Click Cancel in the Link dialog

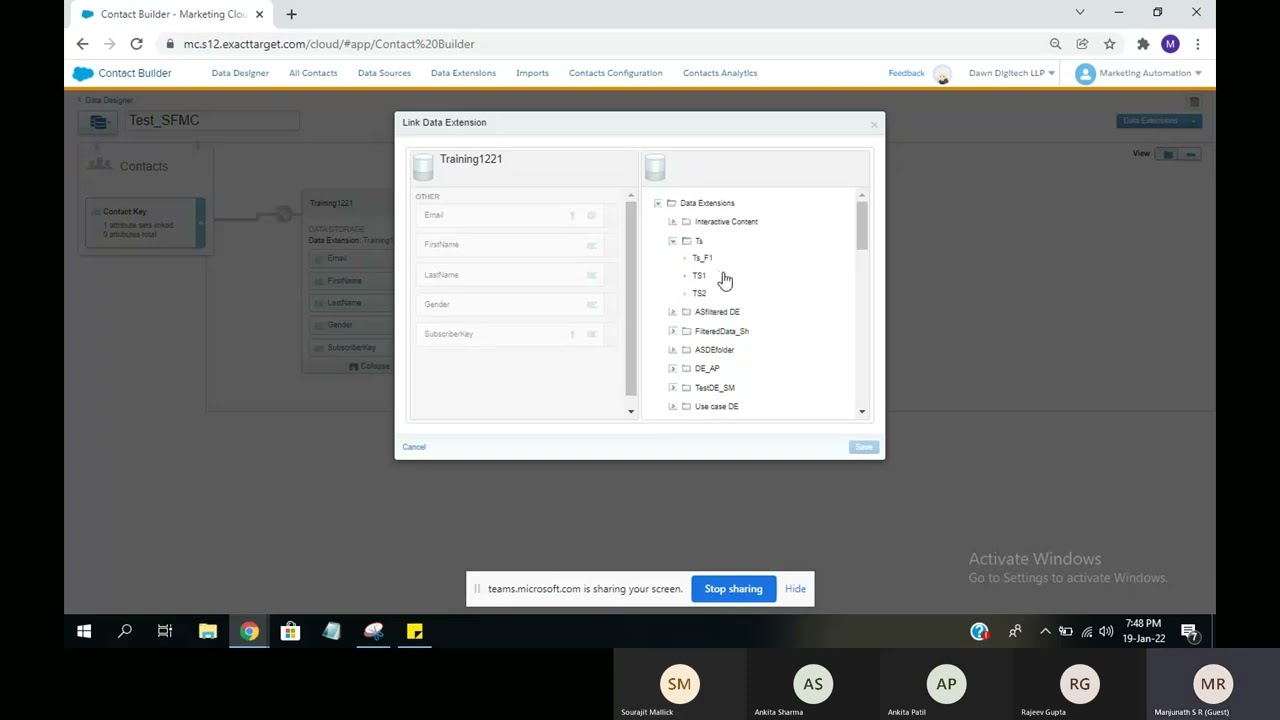[x=414, y=447]
